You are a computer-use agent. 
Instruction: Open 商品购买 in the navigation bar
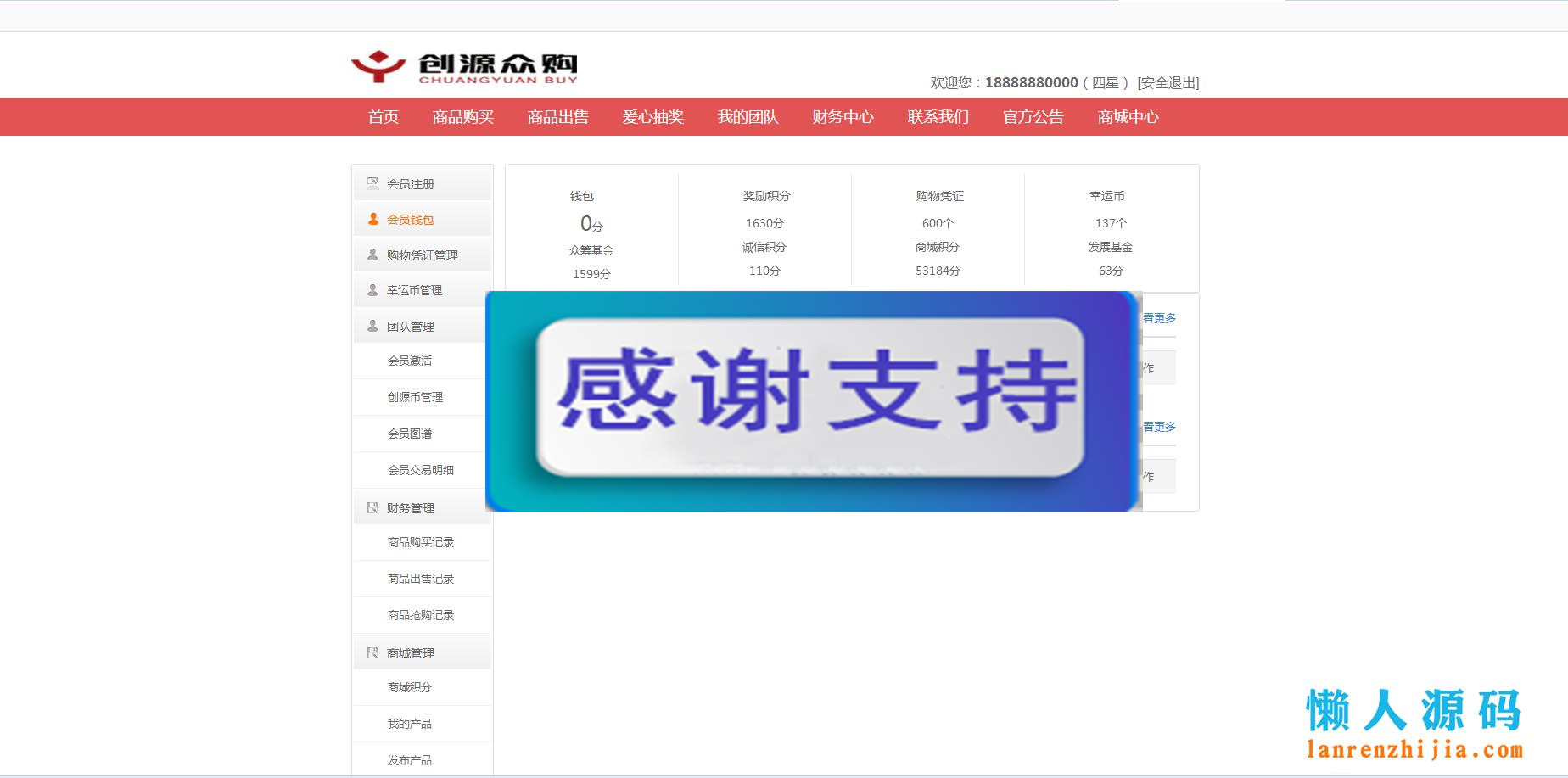coord(462,117)
